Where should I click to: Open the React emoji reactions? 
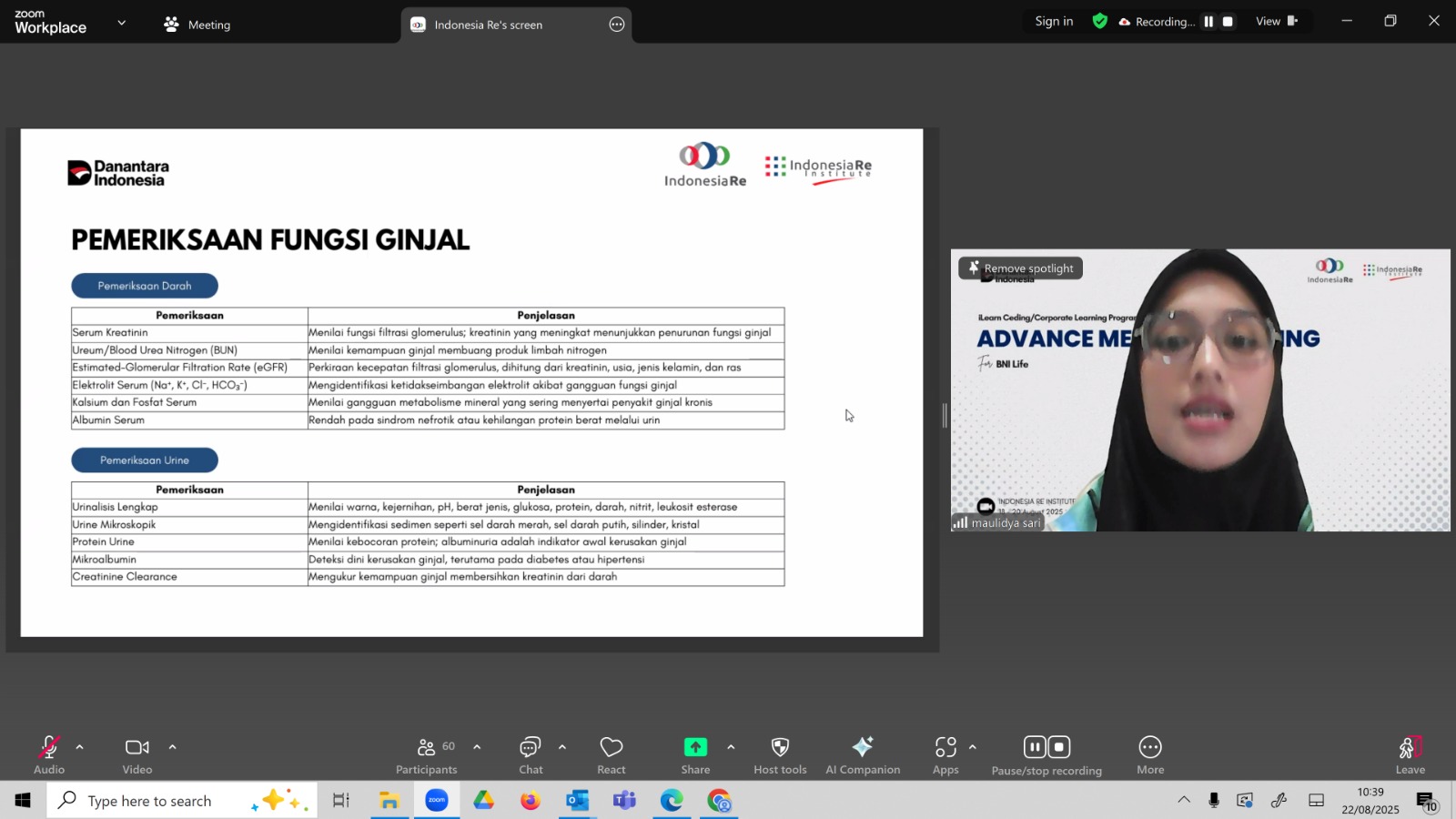pyautogui.click(x=611, y=754)
